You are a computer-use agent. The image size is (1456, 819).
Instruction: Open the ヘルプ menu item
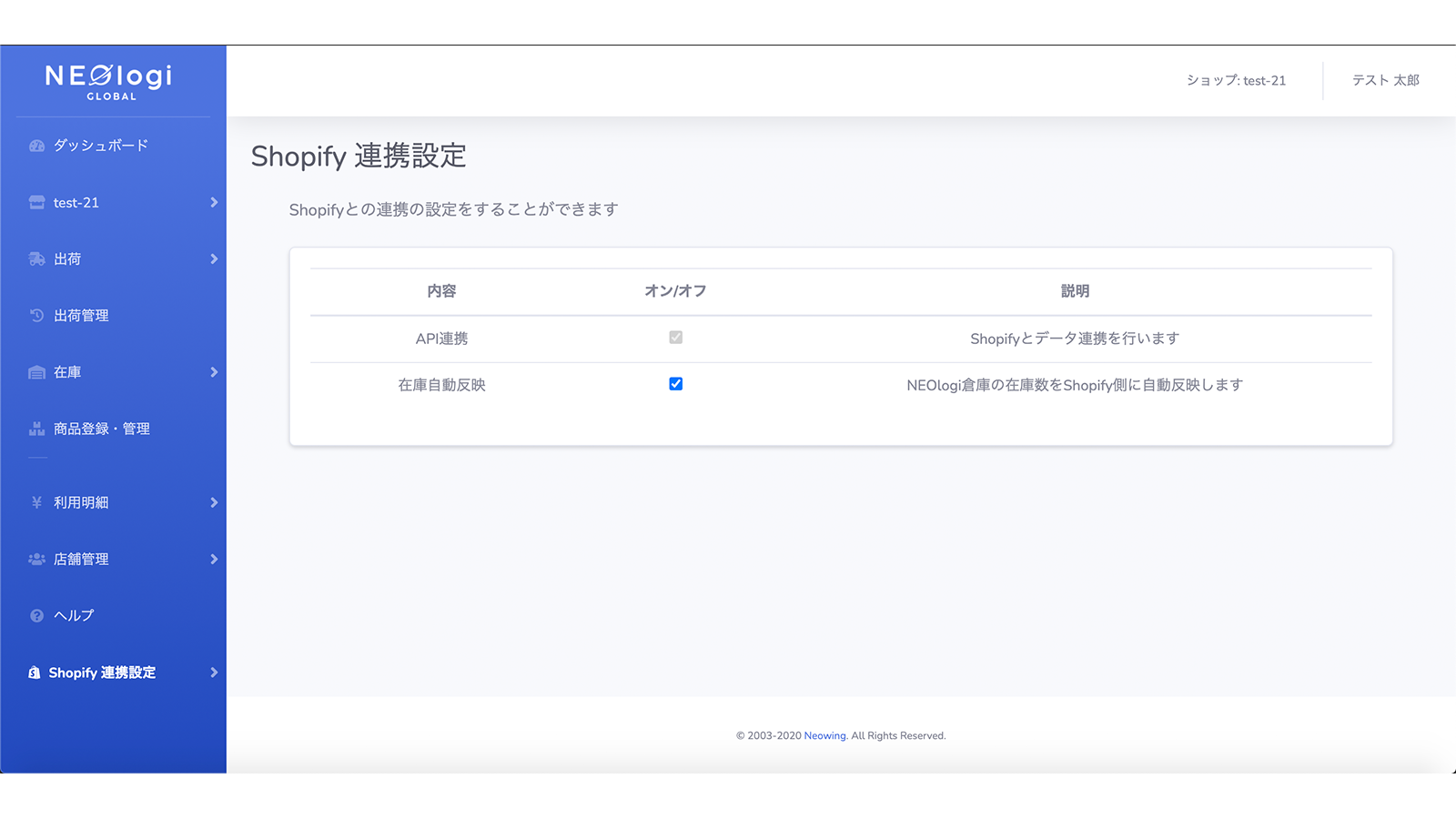pyautogui.click(x=73, y=615)
